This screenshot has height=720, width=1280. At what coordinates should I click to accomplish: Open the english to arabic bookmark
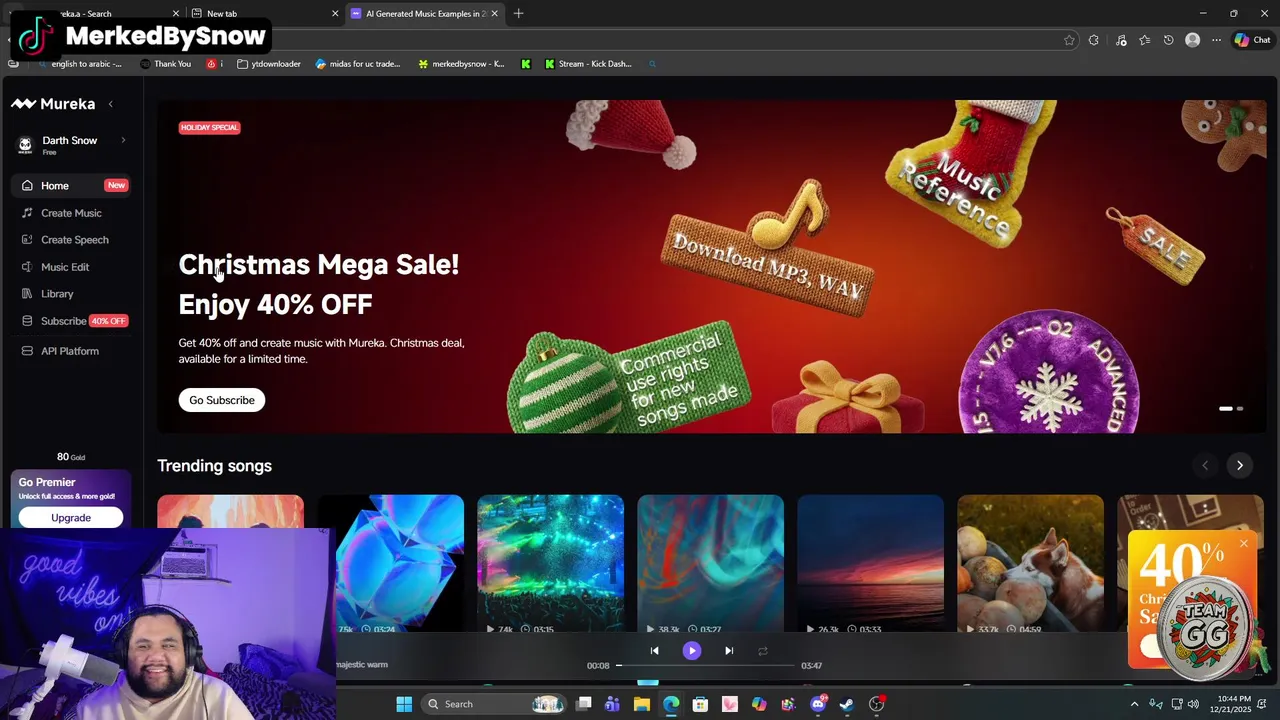[x=80, y=64]
